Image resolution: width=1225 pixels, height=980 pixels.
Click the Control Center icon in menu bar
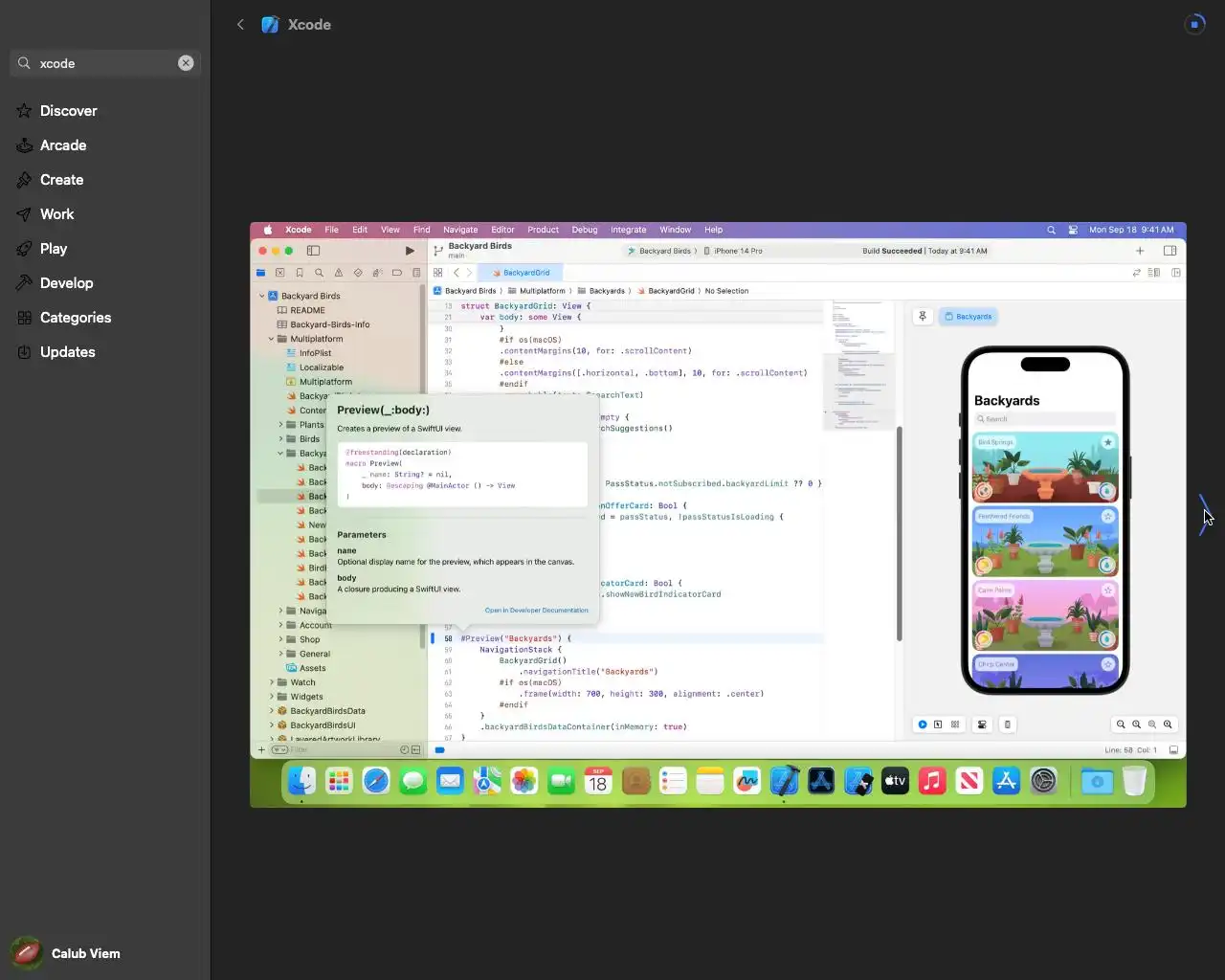pyautogui.click(x=1073, y=230)
